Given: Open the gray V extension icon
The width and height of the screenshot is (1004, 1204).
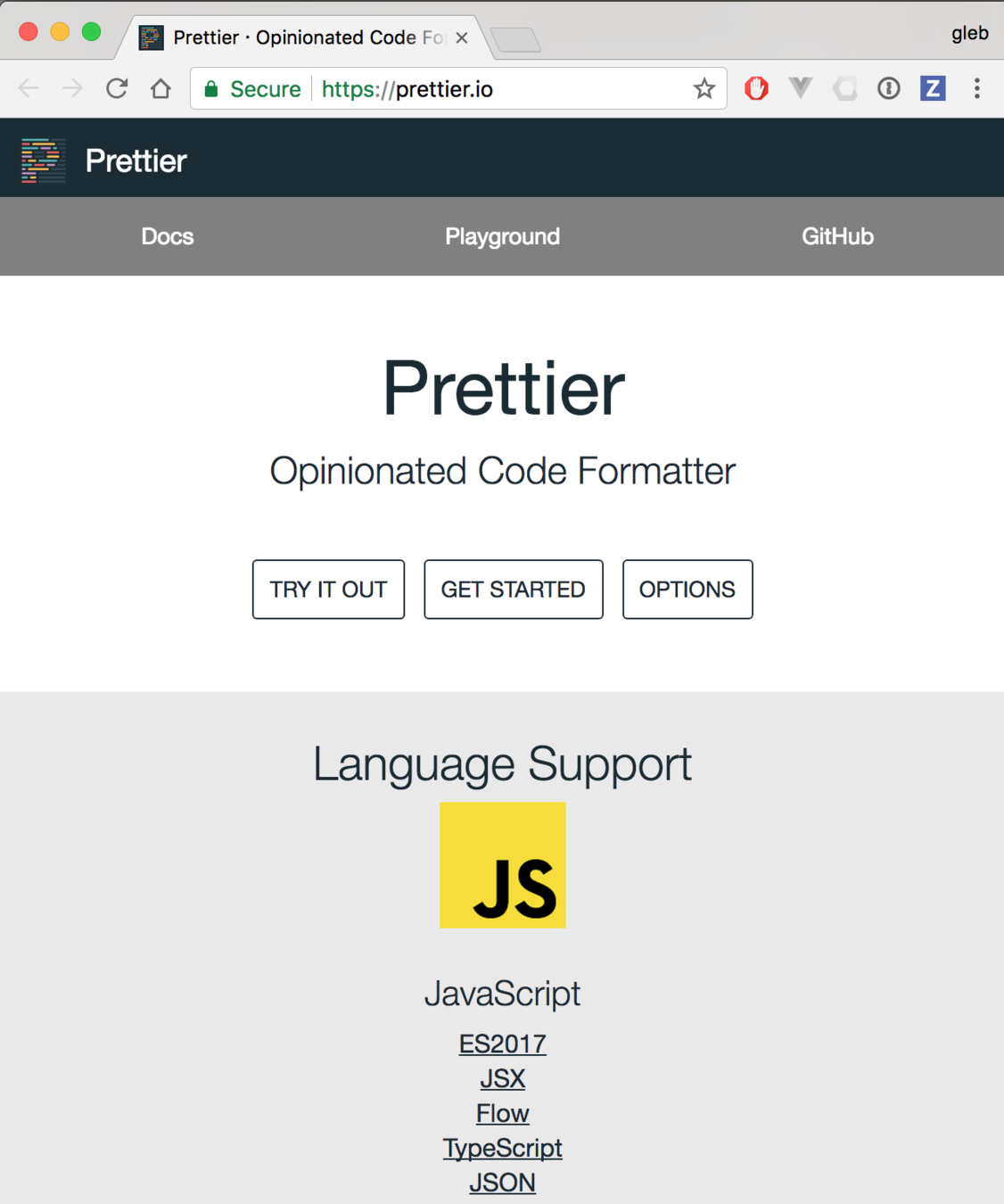Looking at the screenshot, I should (801, 87).
